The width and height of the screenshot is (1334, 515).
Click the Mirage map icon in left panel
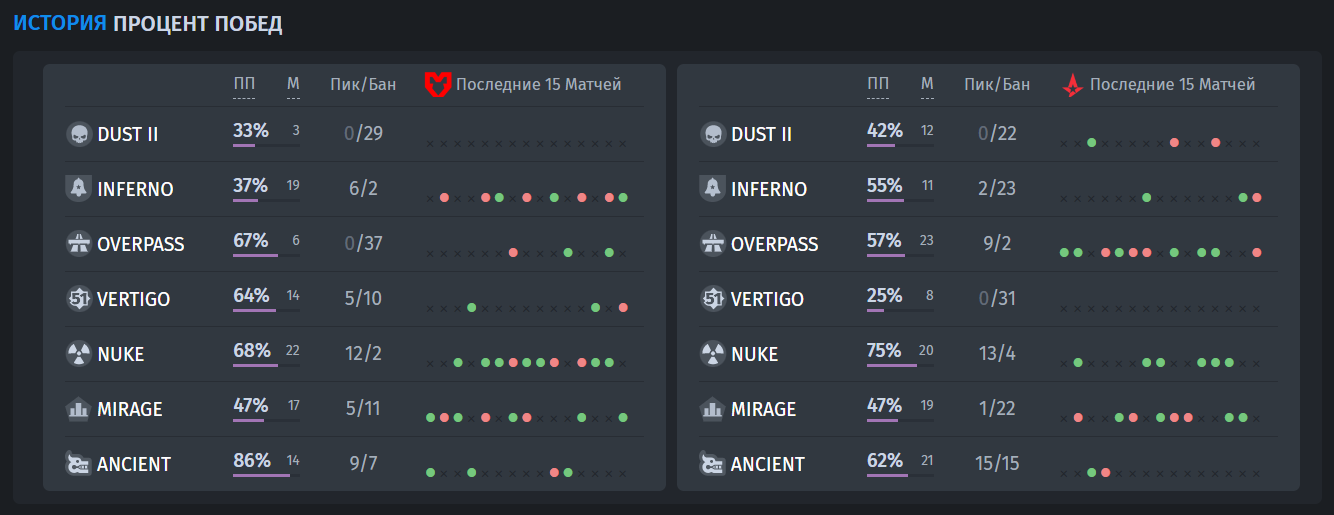(x=79, y=409)
